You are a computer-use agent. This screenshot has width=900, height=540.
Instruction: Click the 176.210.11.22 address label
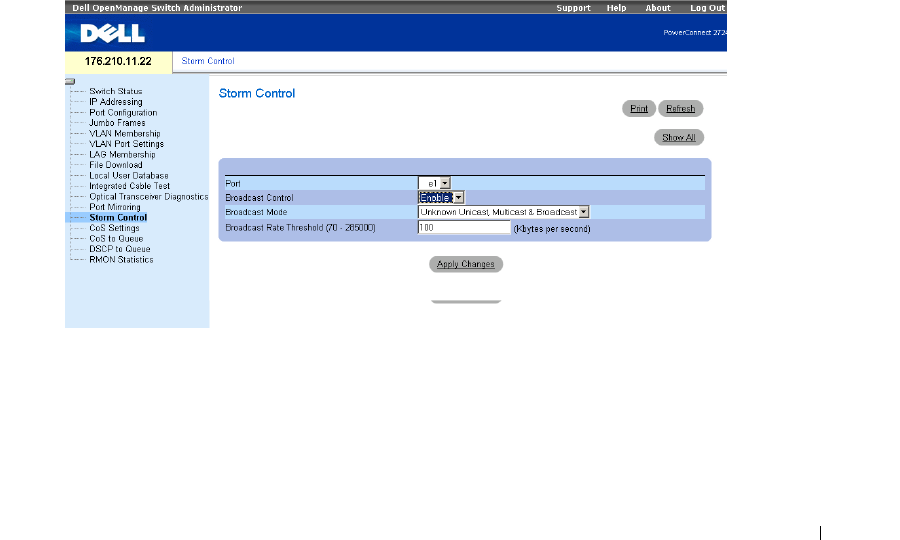(118, 61)
